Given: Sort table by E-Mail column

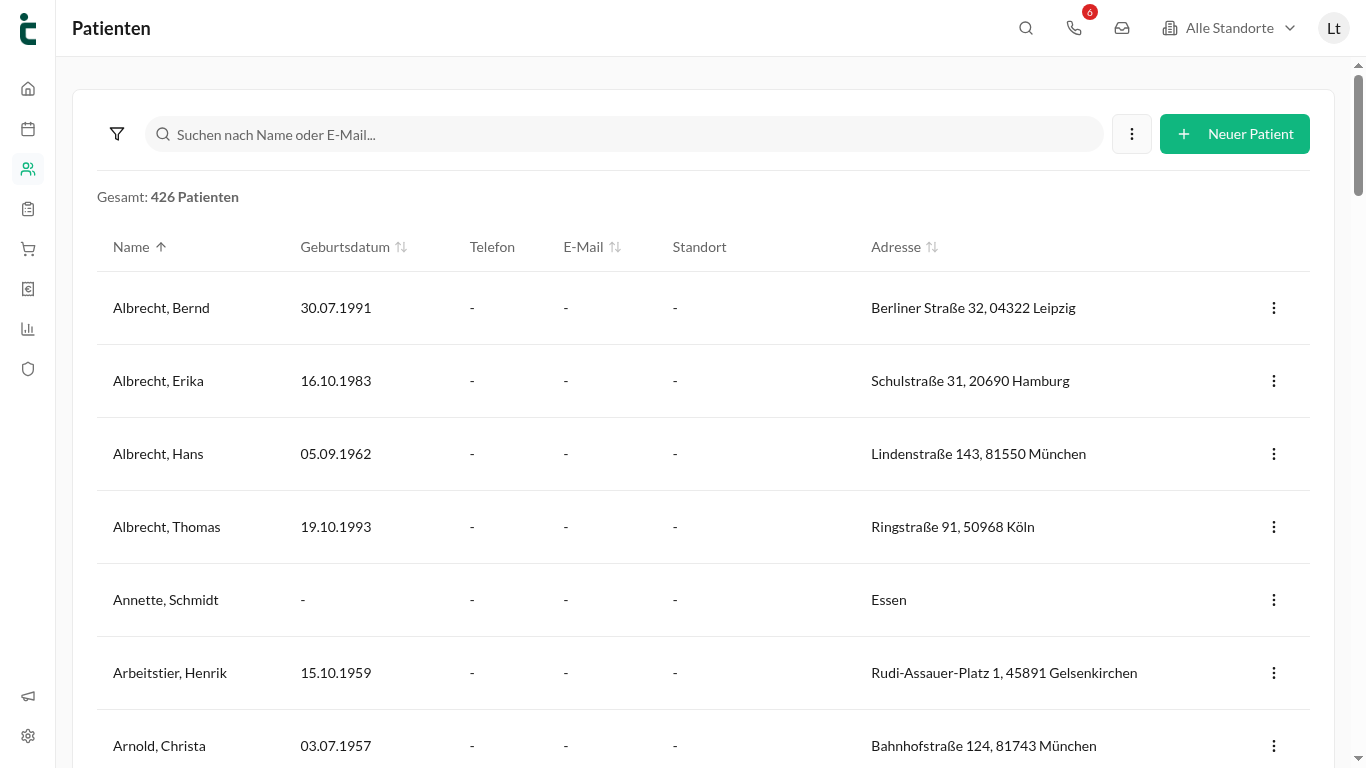Looking at the screenshot, I should (x=592, y=247).
